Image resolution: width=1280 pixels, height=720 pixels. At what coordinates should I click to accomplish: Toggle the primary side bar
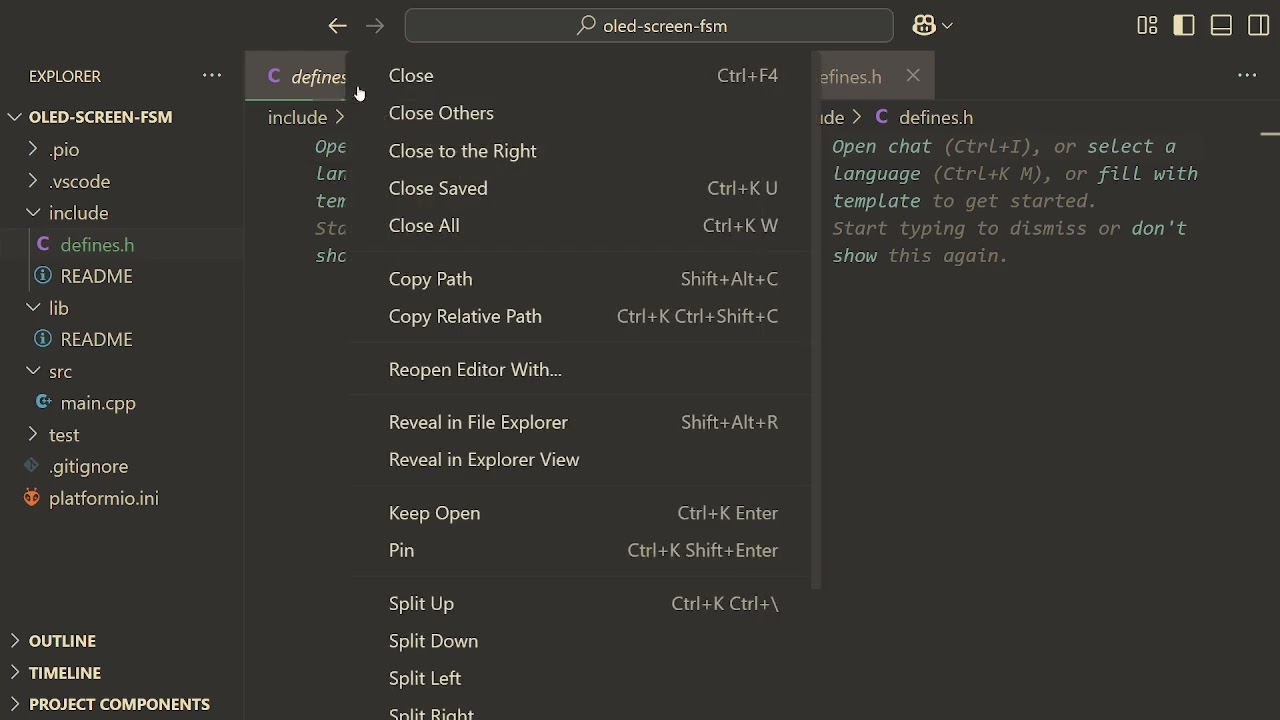(x=1184, y=26)
